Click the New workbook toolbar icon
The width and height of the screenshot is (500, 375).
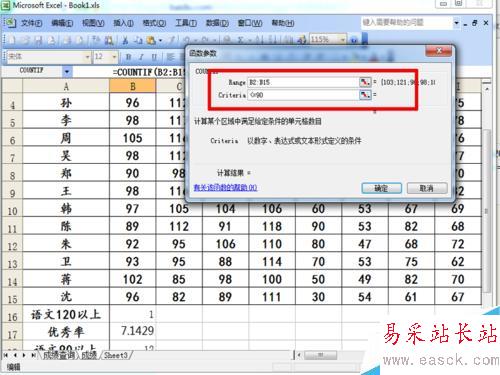coord(12,40)
